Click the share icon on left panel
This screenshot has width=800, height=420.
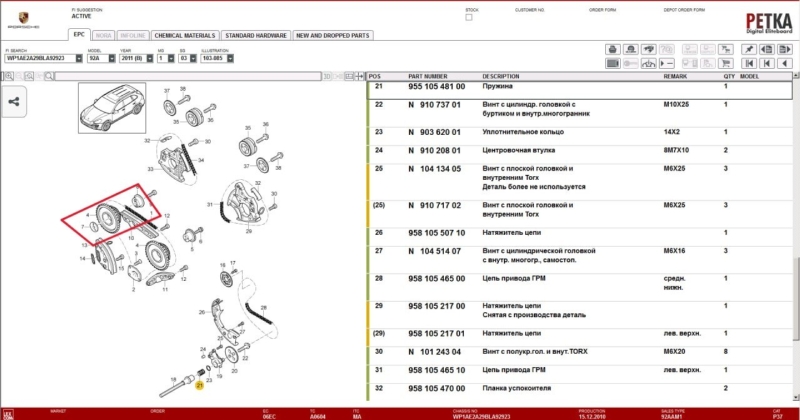(15, 101)
